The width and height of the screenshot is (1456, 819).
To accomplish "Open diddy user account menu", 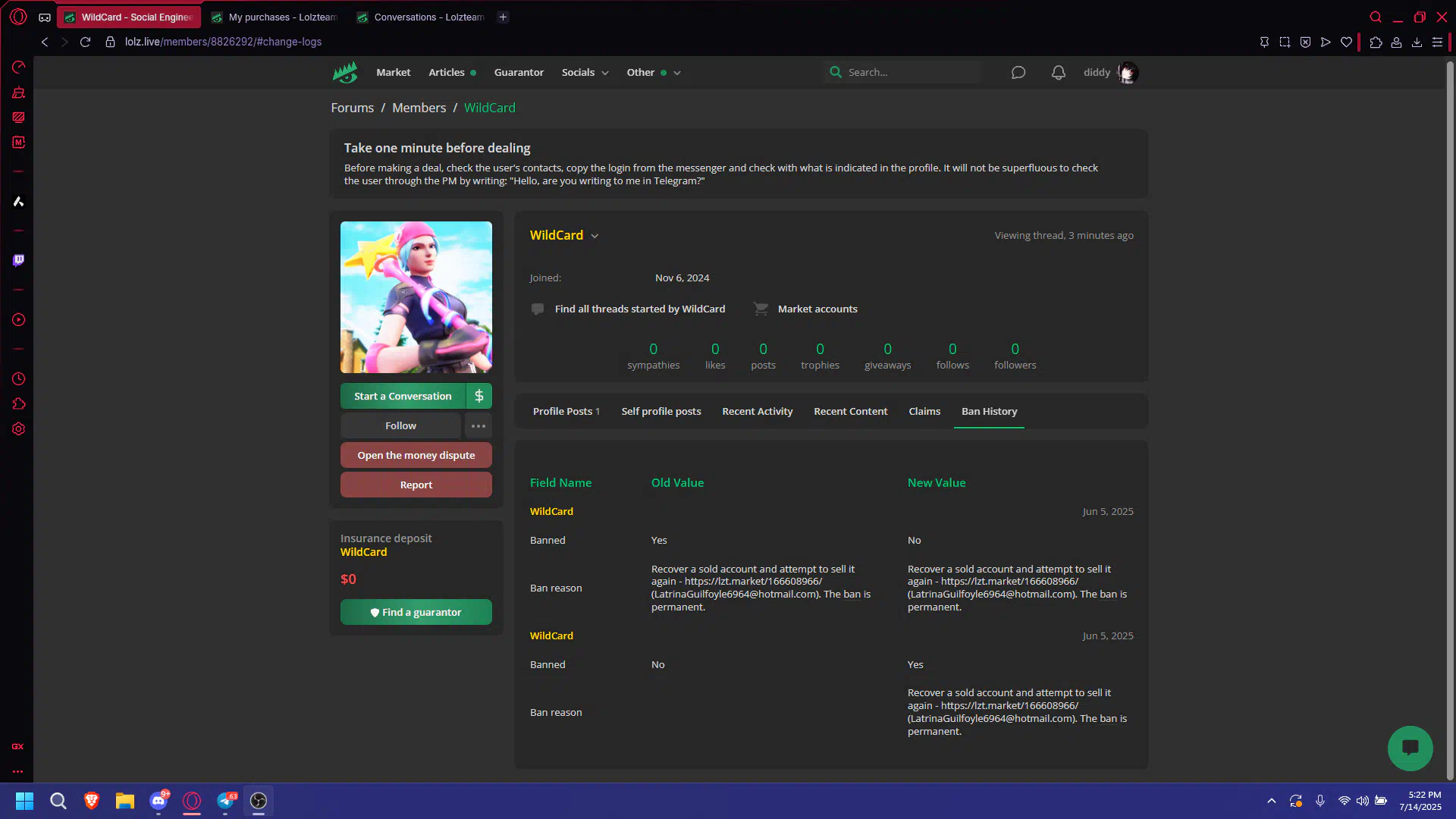I will (1110, 72).
